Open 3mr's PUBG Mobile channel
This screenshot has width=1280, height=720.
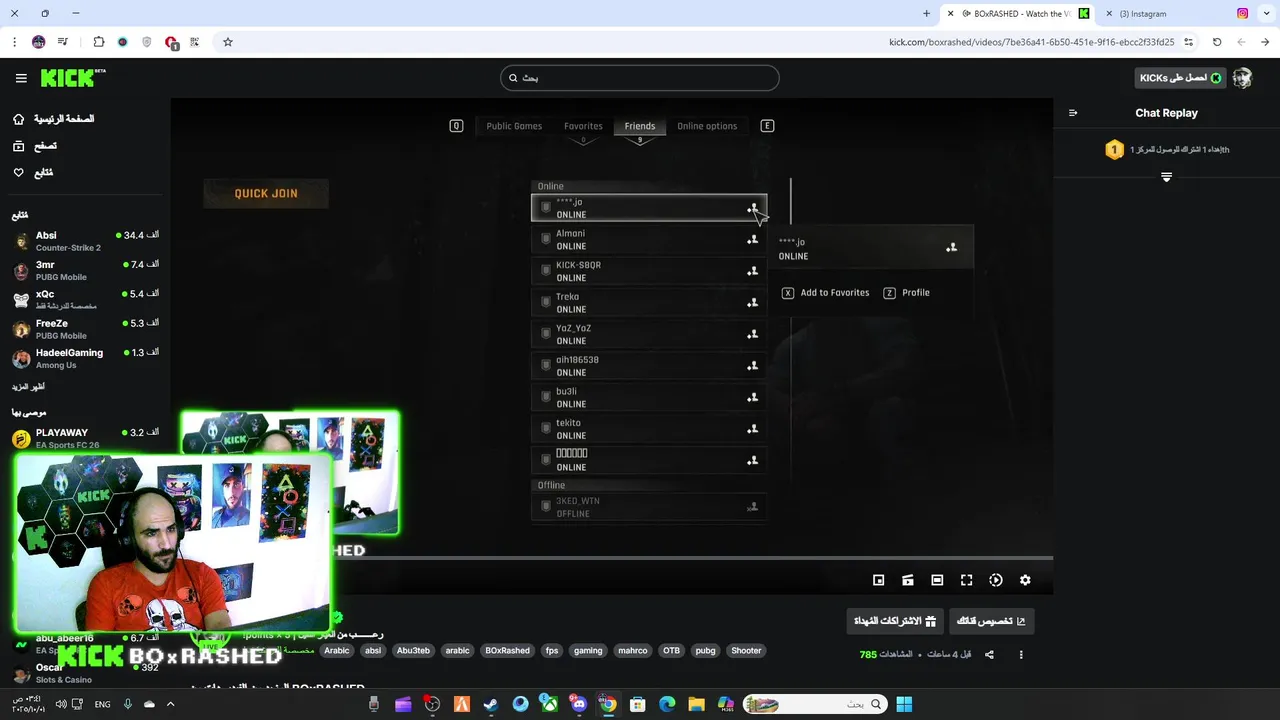coord(85,271)
